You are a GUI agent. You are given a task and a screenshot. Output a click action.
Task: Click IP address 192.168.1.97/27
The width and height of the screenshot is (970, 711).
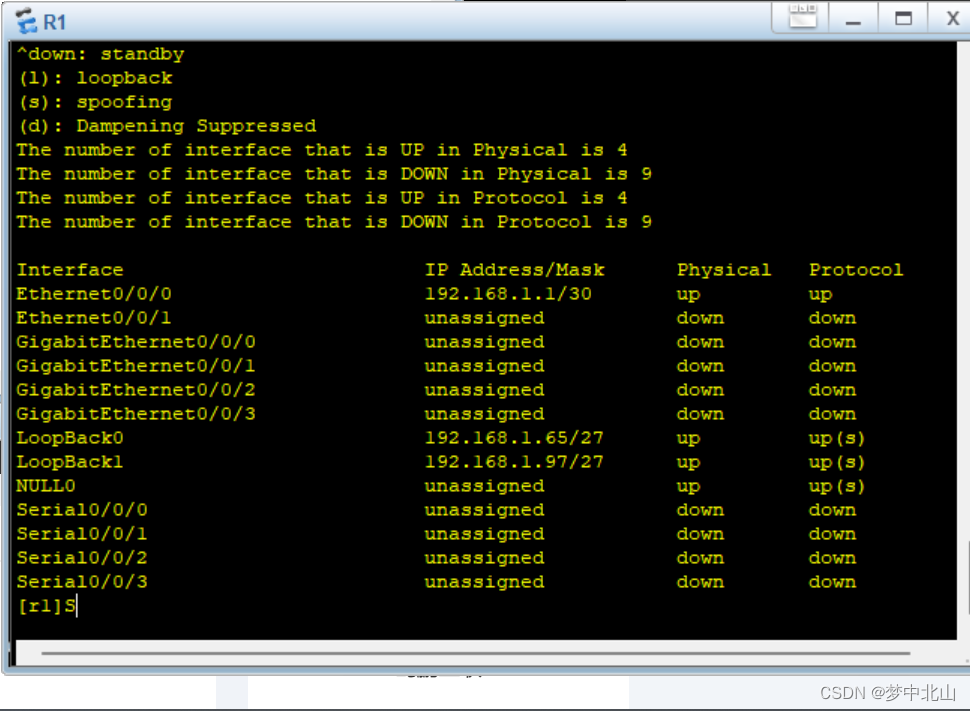(x=514, y=462)
